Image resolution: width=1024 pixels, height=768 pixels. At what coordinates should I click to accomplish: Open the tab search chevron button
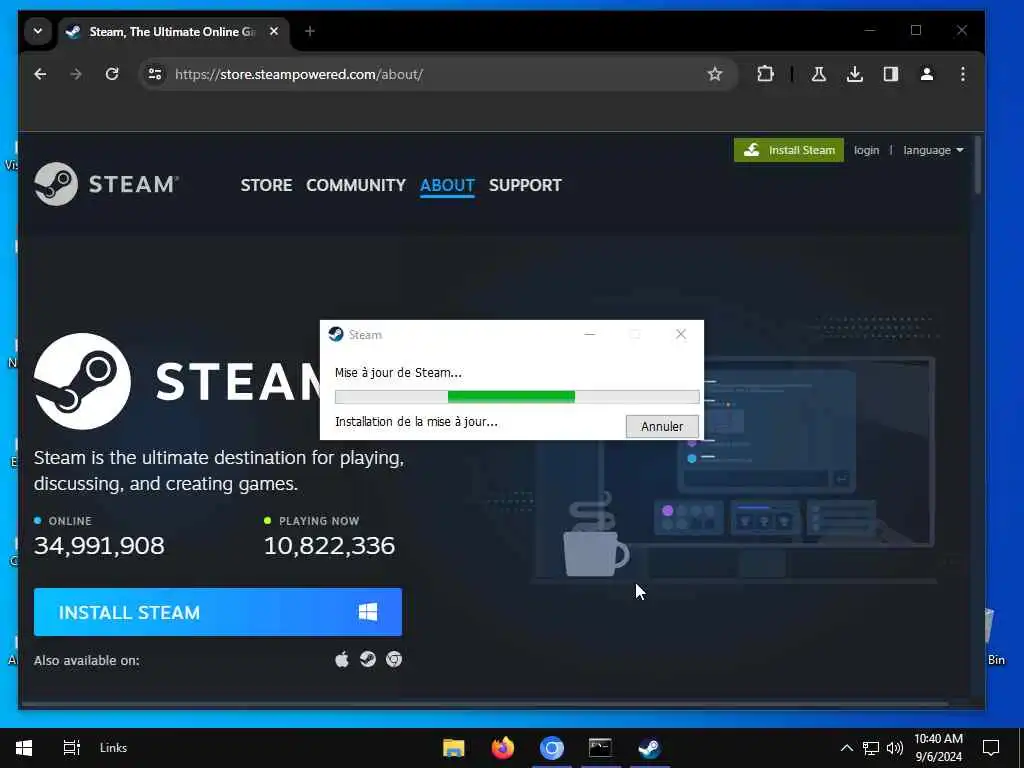click(38, 31)
